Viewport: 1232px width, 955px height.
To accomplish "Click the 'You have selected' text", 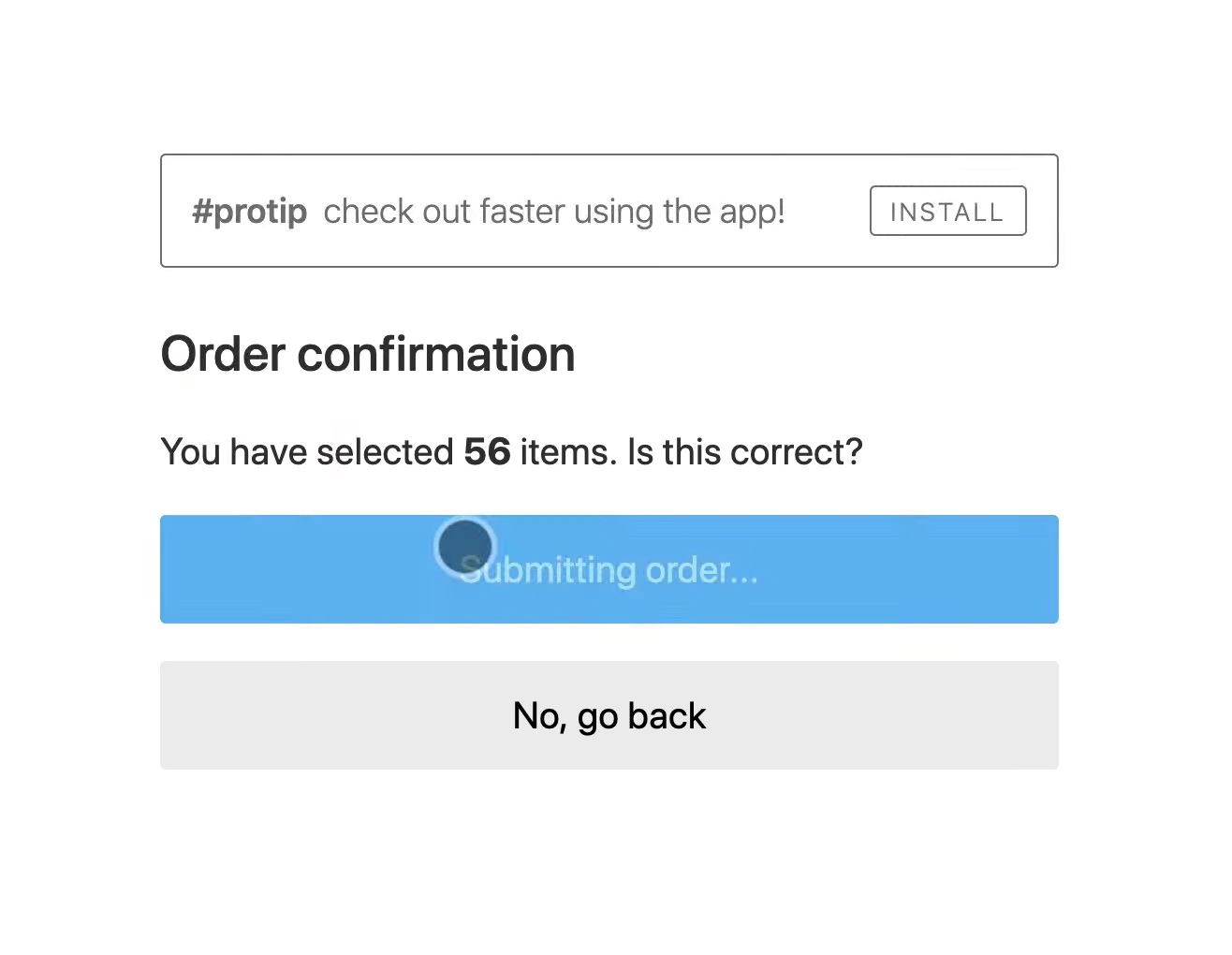I will tap(307, 452).
